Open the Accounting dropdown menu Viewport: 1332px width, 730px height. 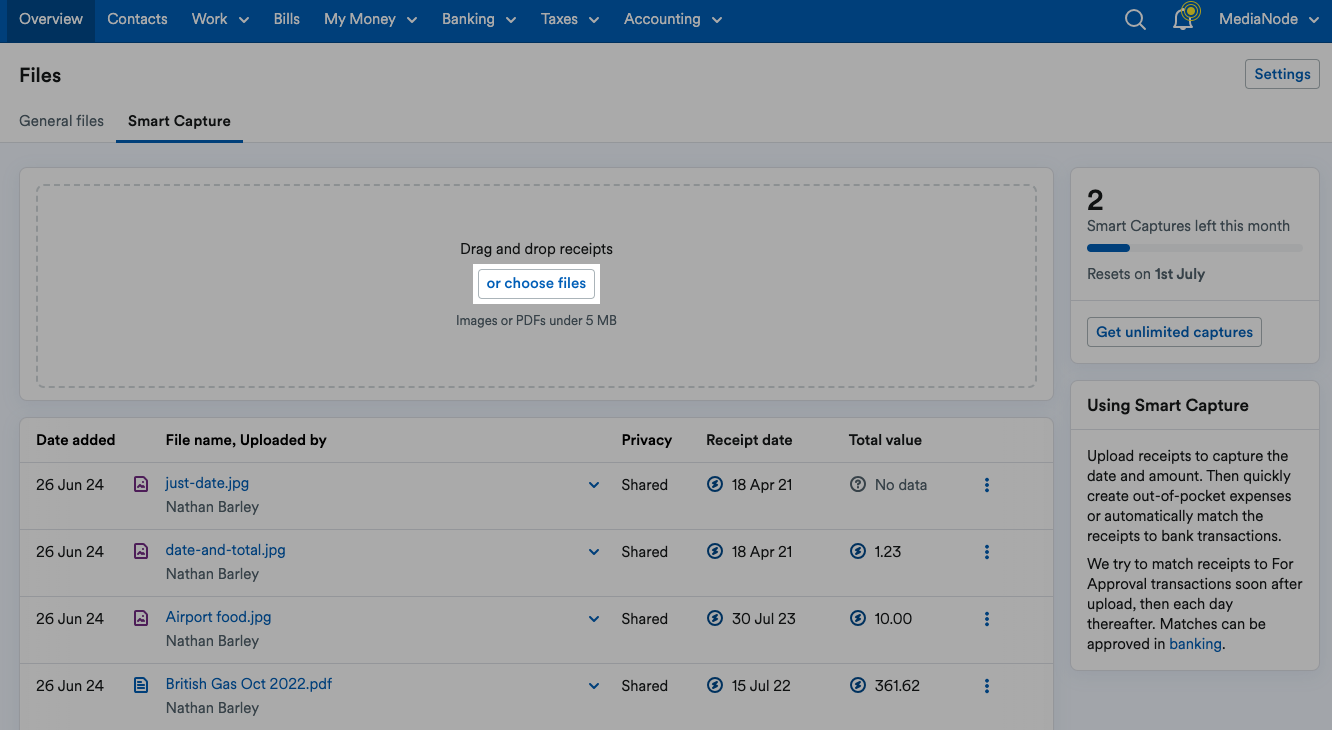point(672,18)
